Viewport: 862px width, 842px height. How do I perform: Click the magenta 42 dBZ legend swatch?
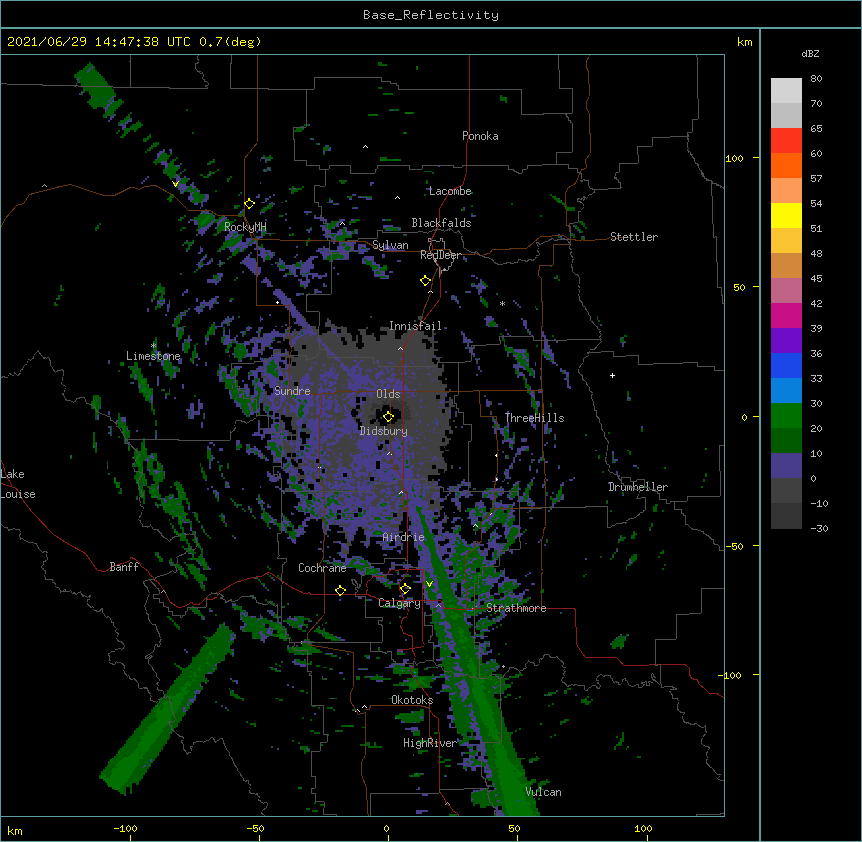click(786, 315)
